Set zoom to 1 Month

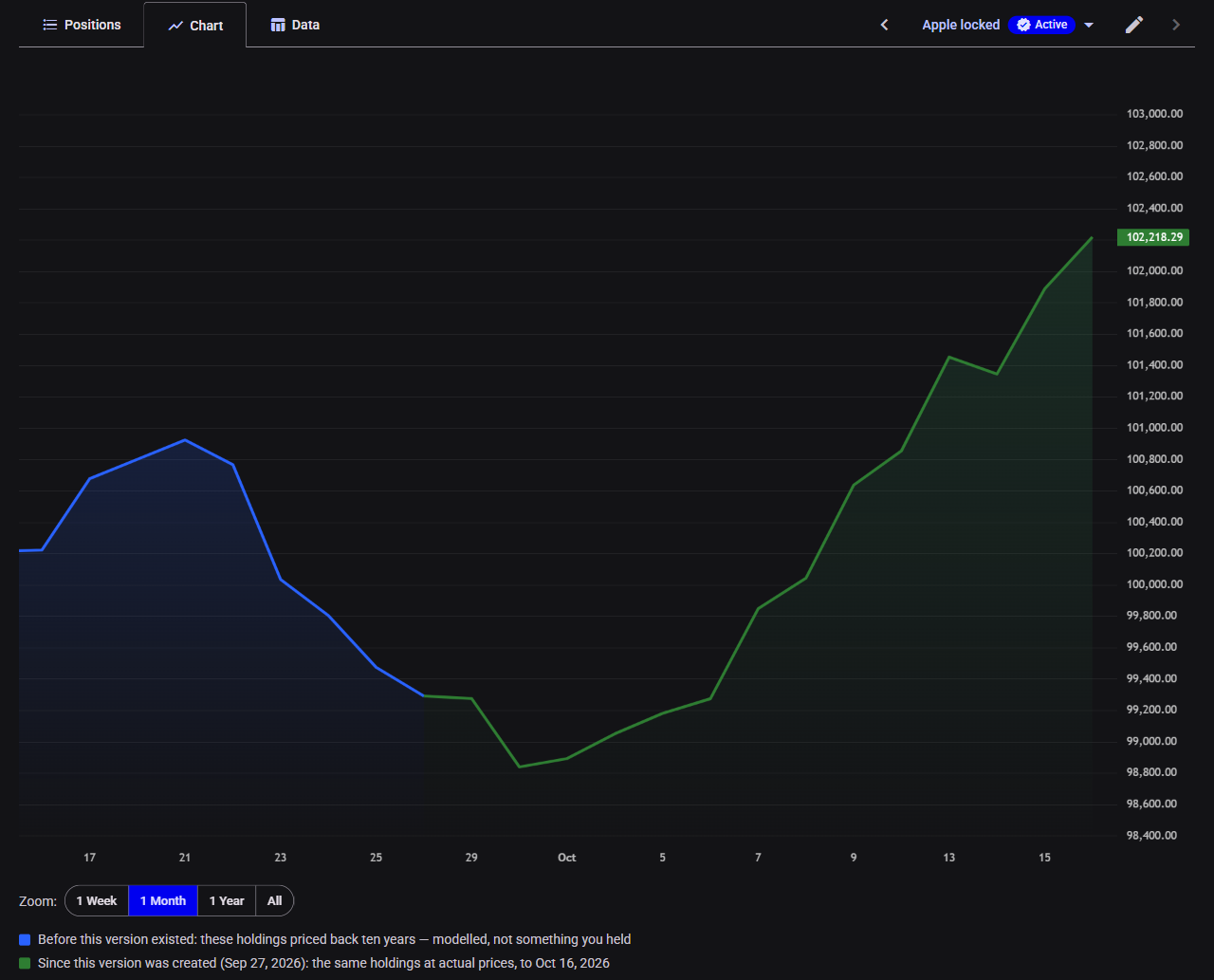(x=163, y=900)
